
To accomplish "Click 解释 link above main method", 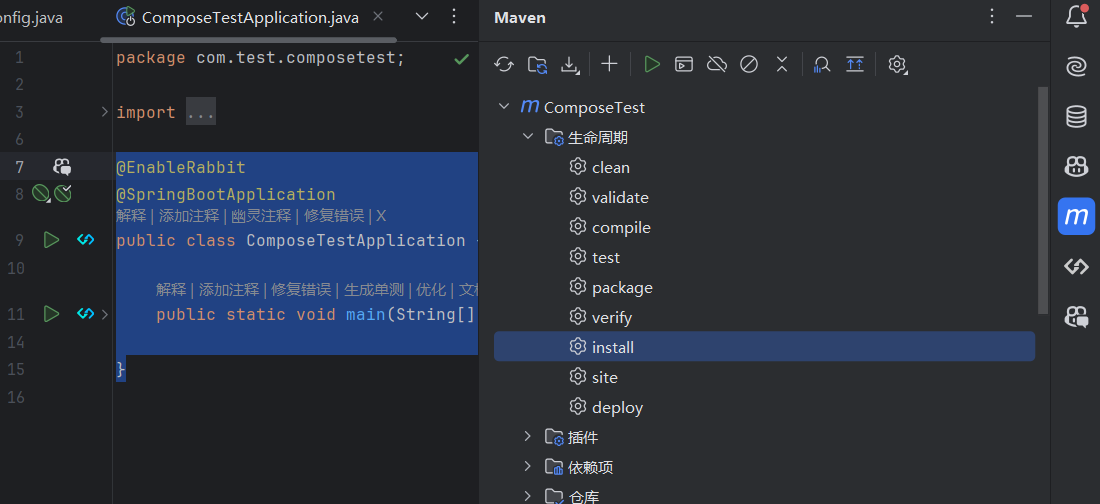I will (x=171, y=289).
